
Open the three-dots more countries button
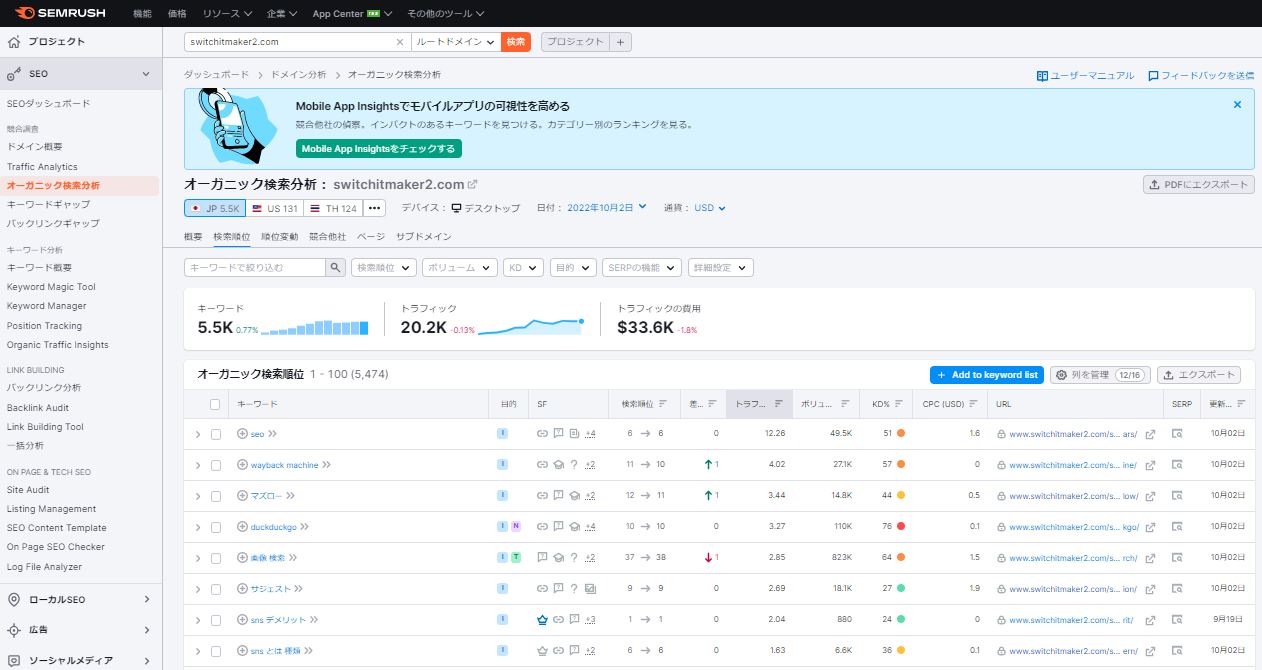point(374,208)
